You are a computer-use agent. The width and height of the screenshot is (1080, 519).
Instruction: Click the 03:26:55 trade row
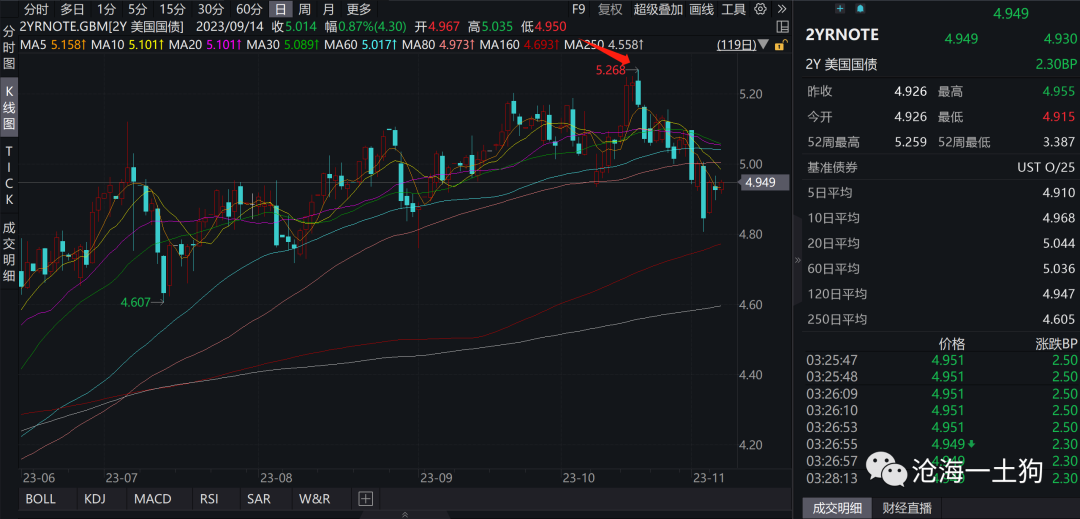tap(942, 444)
